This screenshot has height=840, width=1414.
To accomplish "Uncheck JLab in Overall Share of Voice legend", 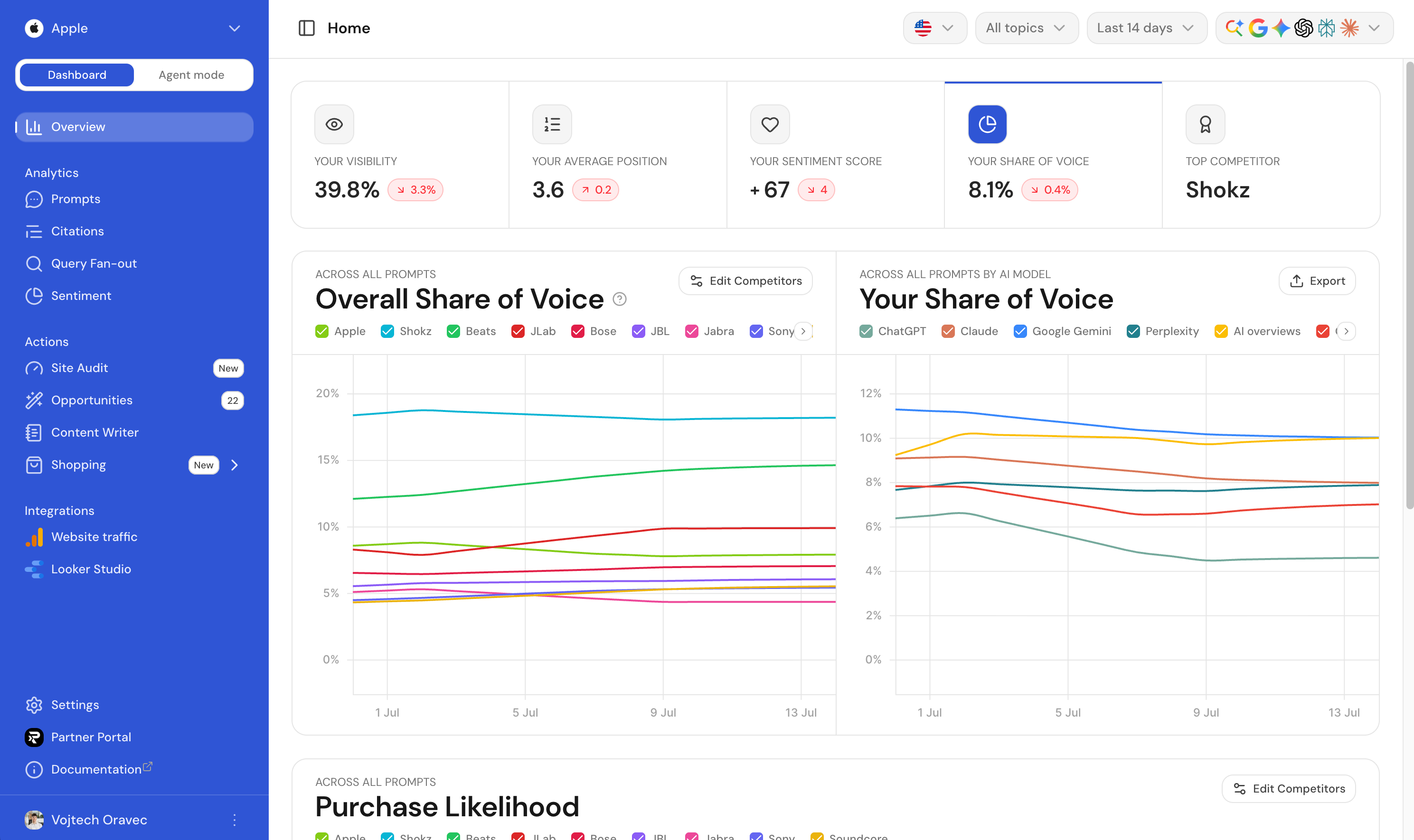I will click(x=518, y=331).
